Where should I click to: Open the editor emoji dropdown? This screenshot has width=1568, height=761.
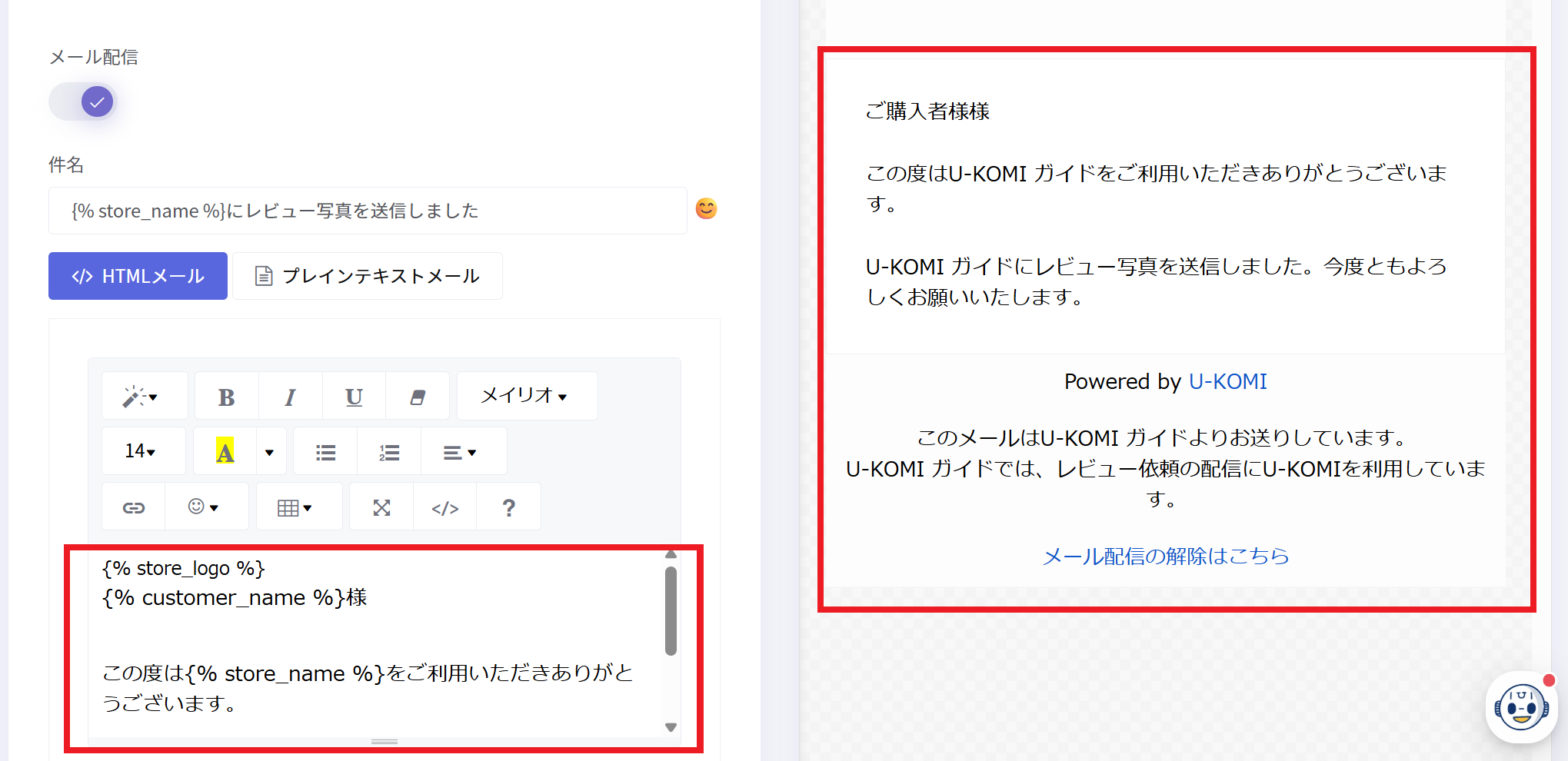coord(206,507)
